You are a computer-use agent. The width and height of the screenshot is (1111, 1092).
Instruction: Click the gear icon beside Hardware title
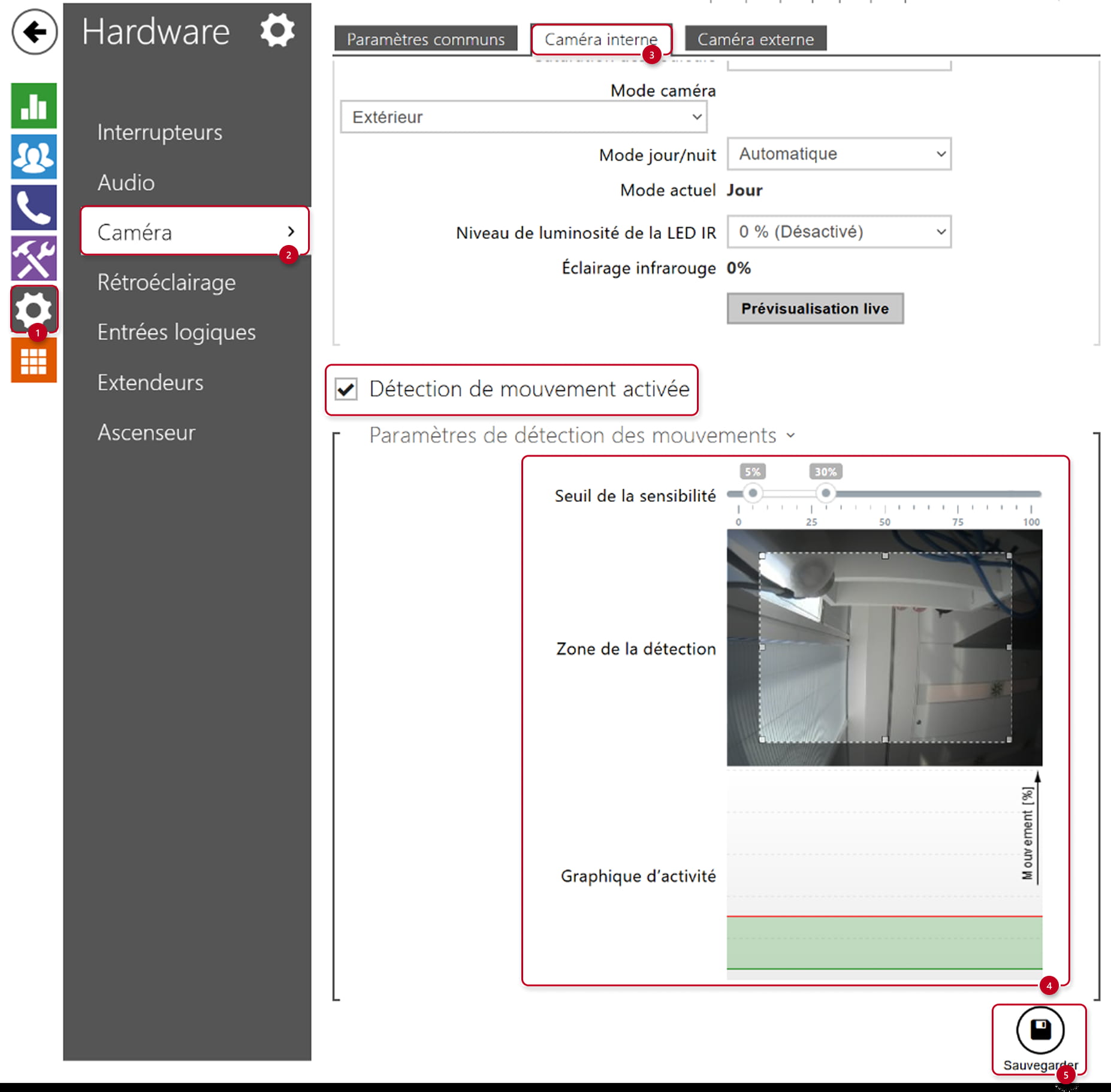pos(277,30)
